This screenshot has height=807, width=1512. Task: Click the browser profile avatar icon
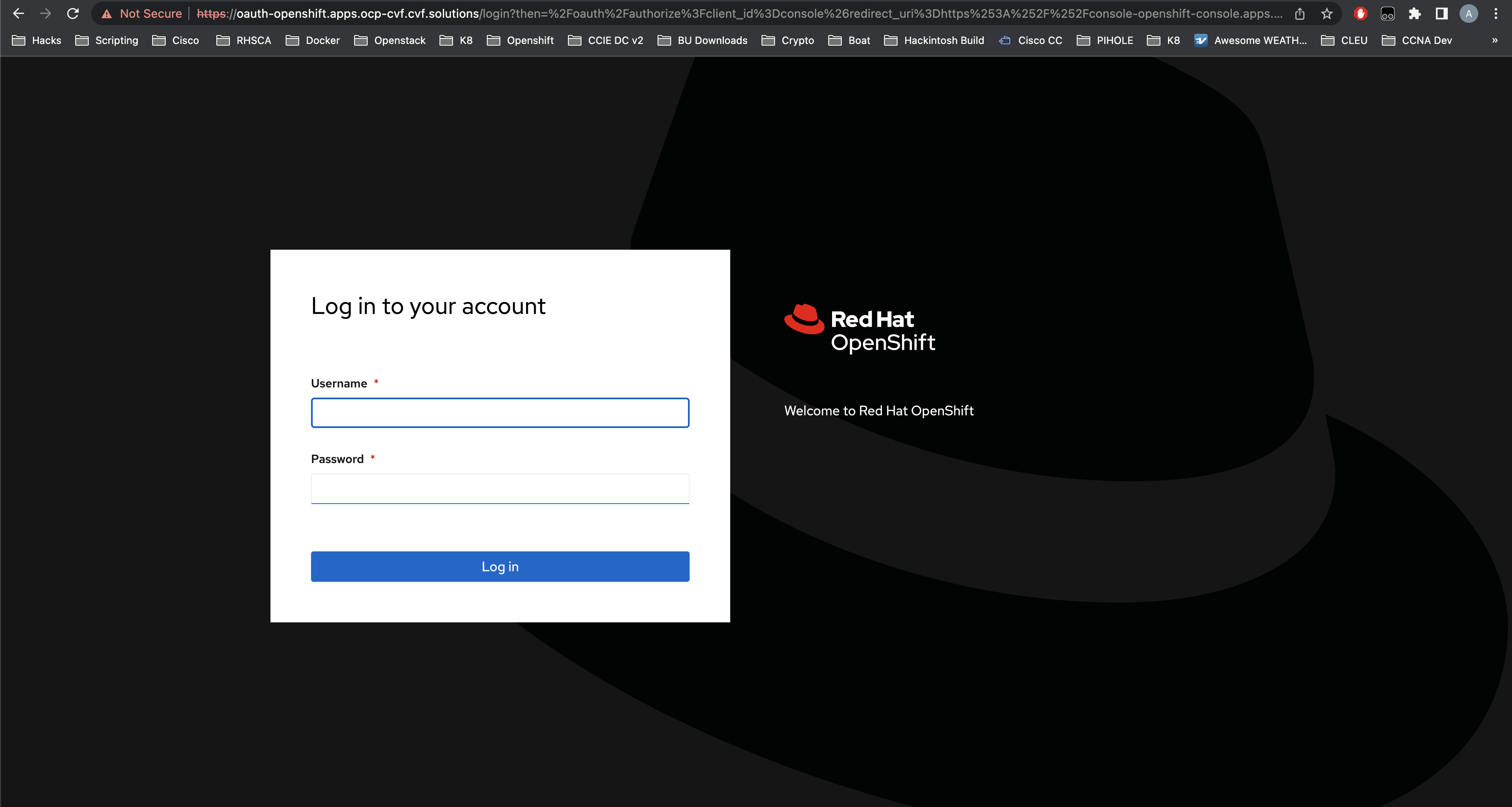pyautogui.click(x=1468, y=13)
